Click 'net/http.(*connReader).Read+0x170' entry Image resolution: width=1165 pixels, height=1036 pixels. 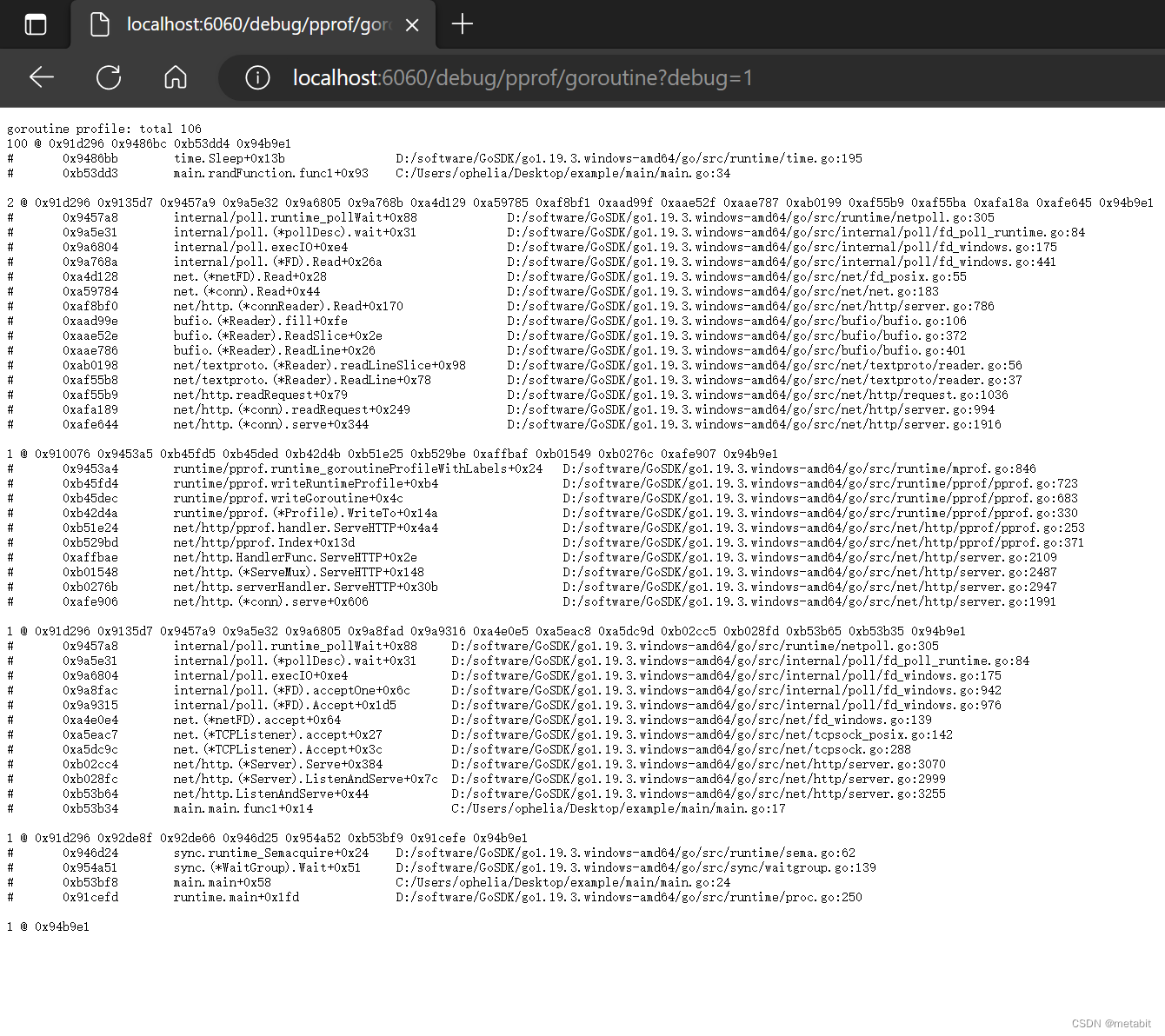click(288, 306)
